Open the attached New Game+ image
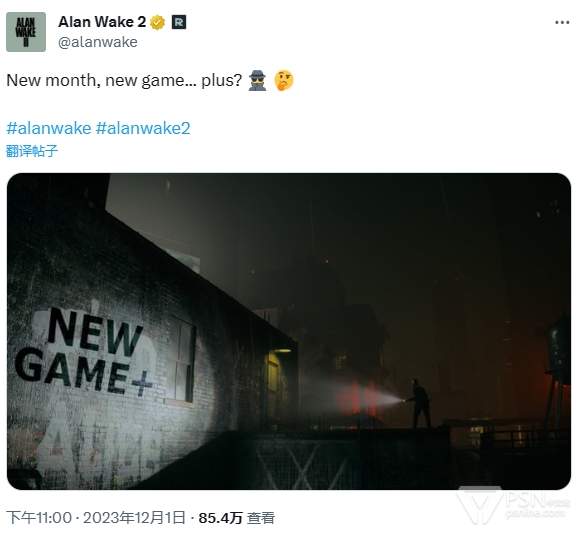This screenshot has width=582, height=536. (289, 331)
